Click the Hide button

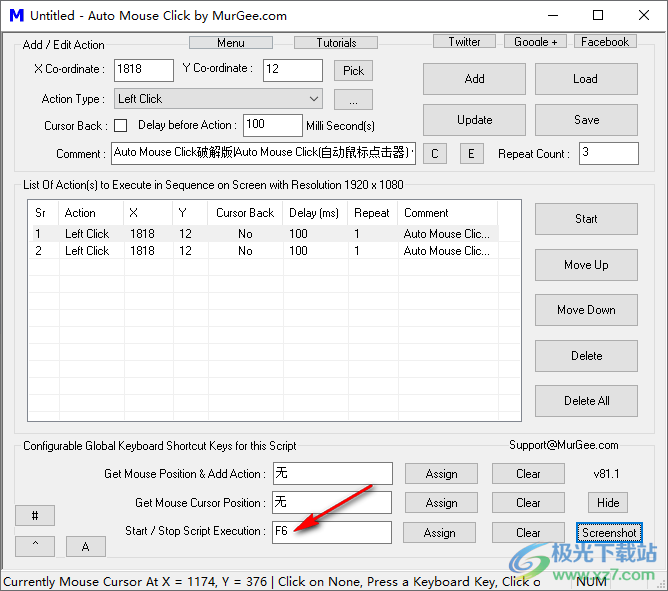point(608,503)
